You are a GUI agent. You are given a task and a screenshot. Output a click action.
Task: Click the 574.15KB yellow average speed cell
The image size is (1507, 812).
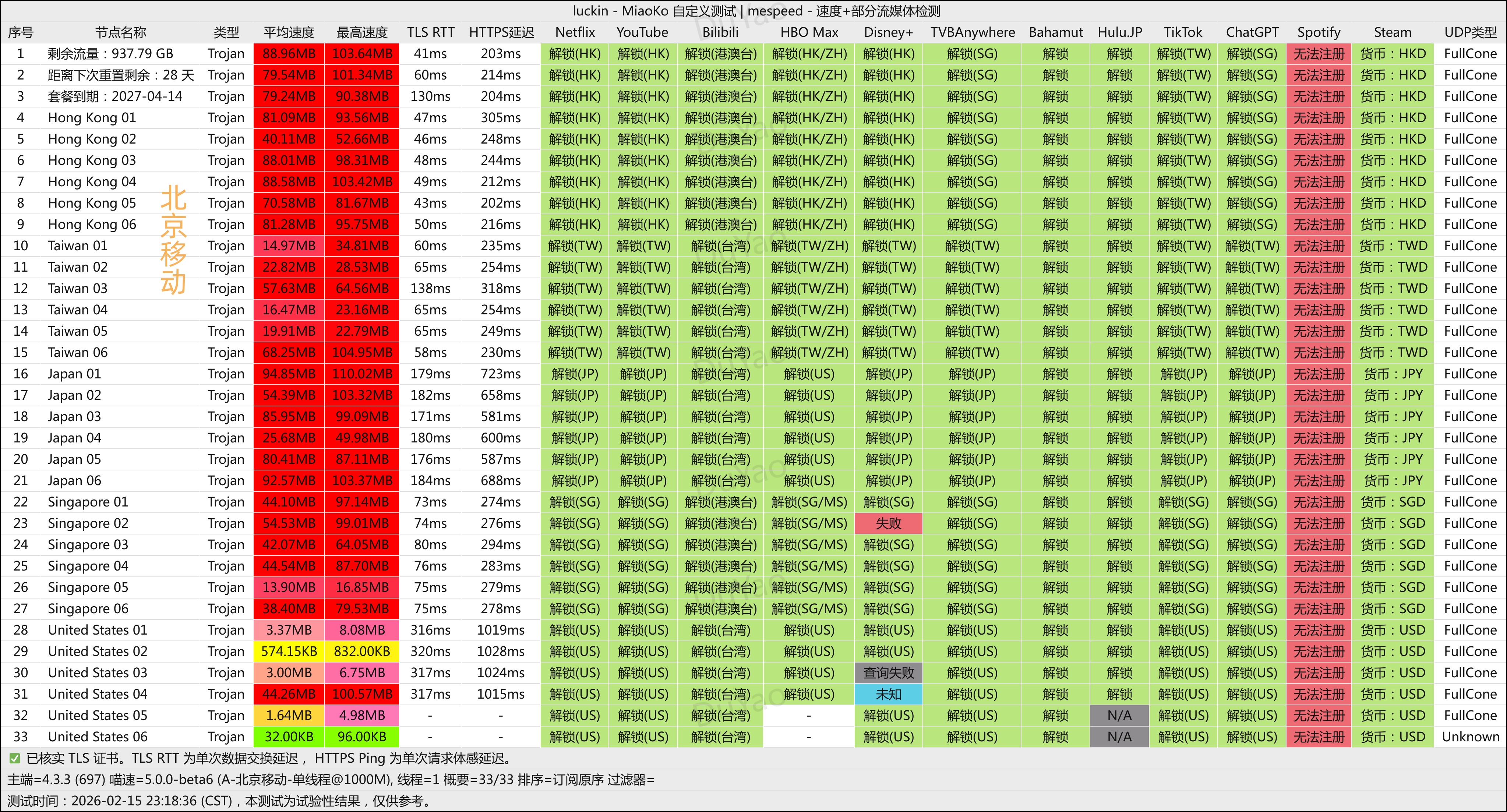289,652
